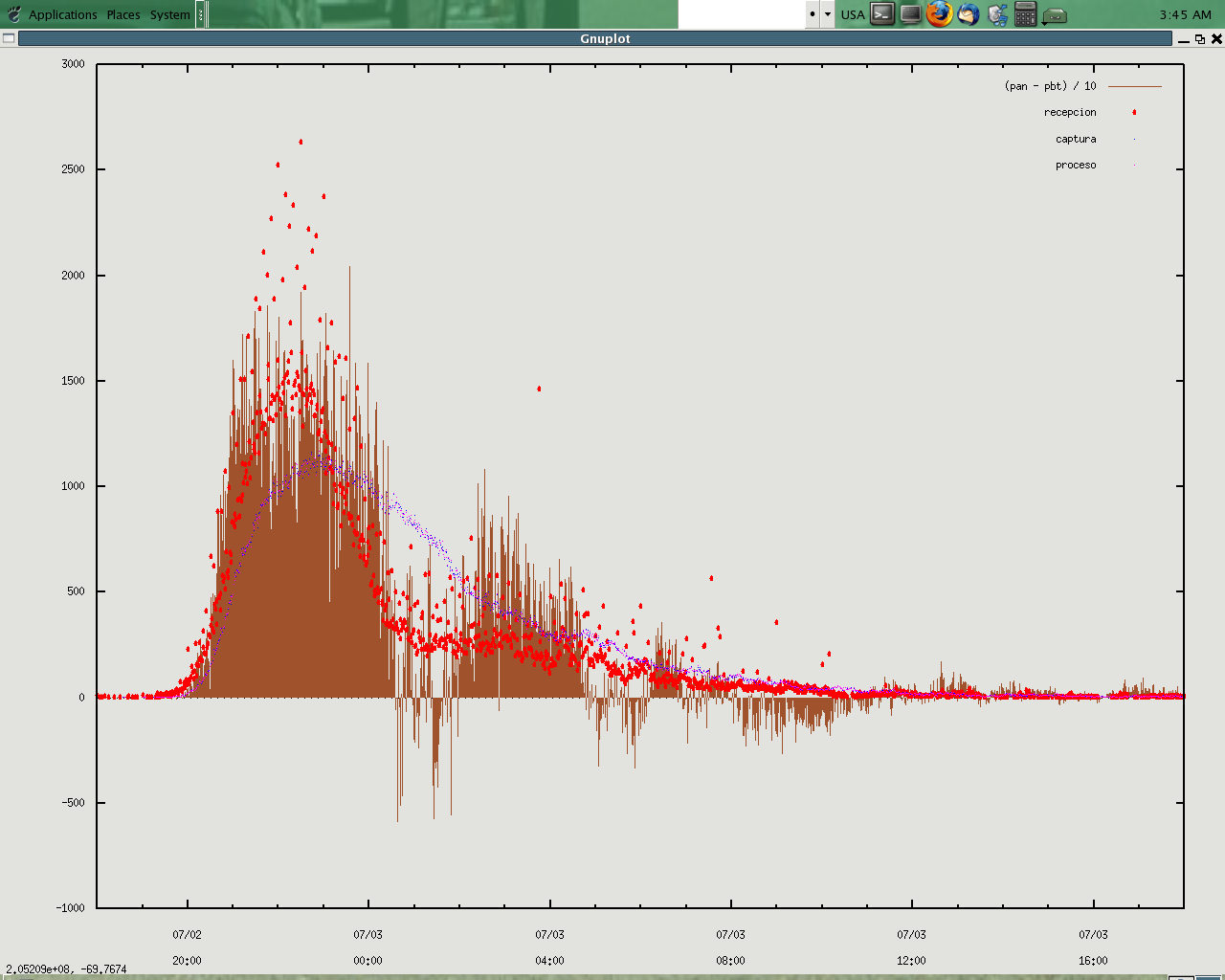This screenshot has height=980, width=1225.
Task: Click the drawer icon in top panel
Action: point(1054,15)
